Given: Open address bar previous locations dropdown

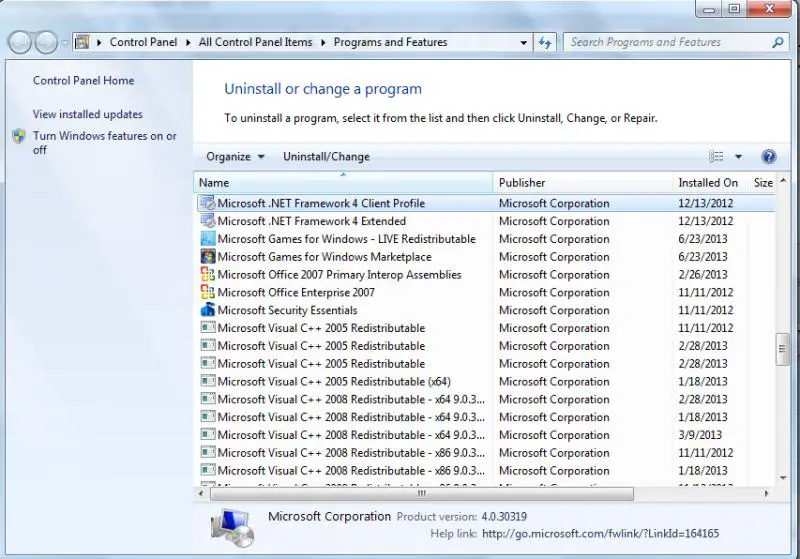Looking at the screenshot, I should pos(523,43).
